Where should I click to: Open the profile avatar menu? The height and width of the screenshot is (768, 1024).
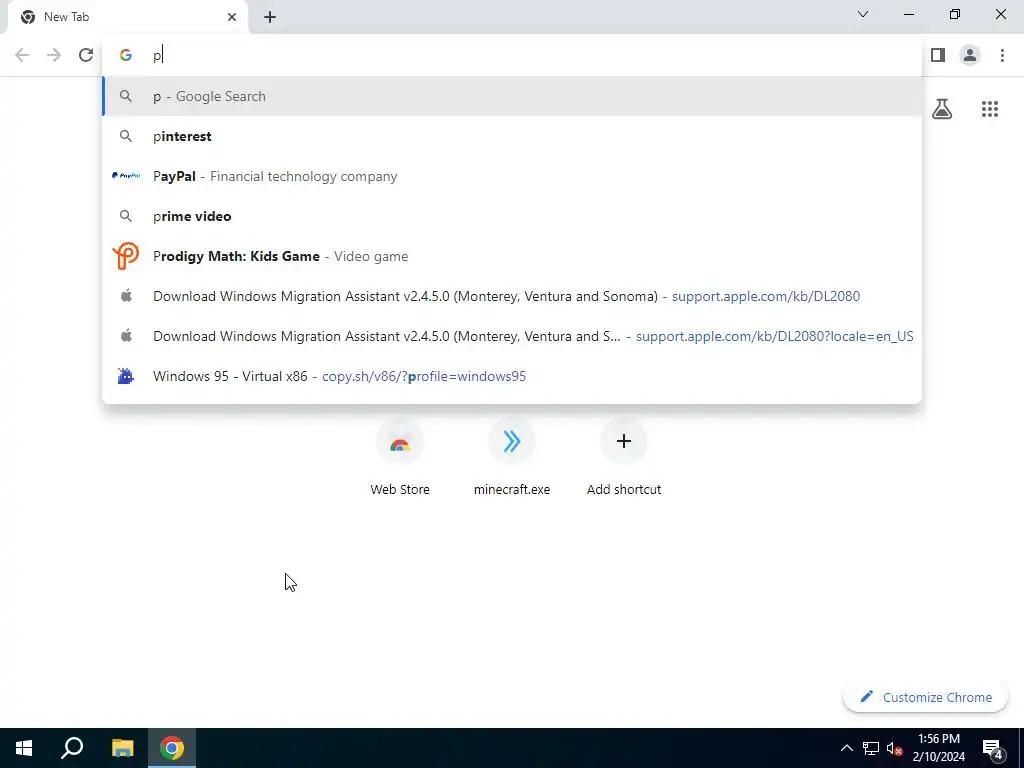(970, 55)
